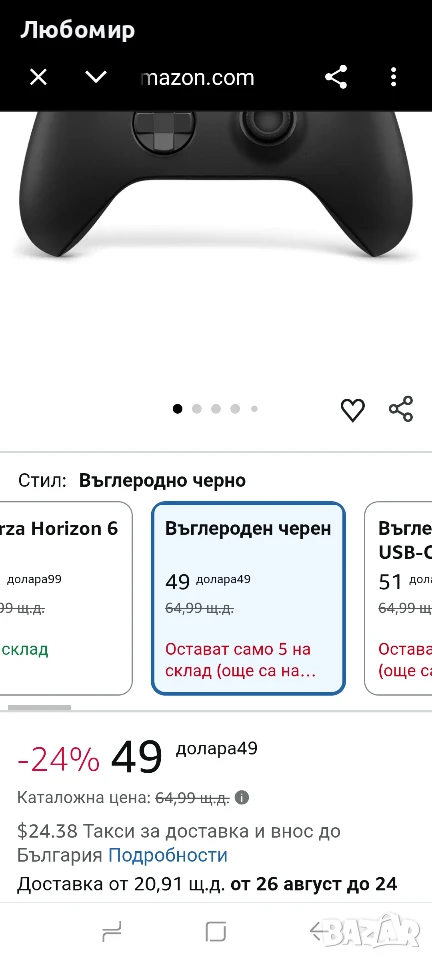Select the Въглероден черен style card
Screen dimensions: 432x960
pos(248,598)
